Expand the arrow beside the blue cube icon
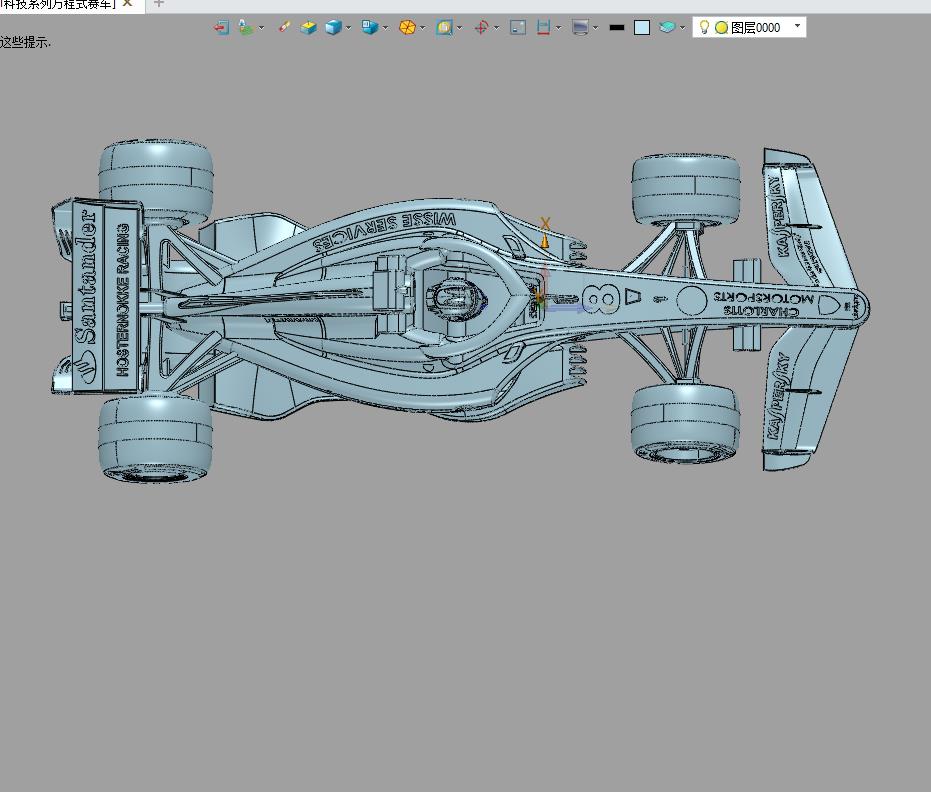The image size is (931, 792). [x=348, y=28]
